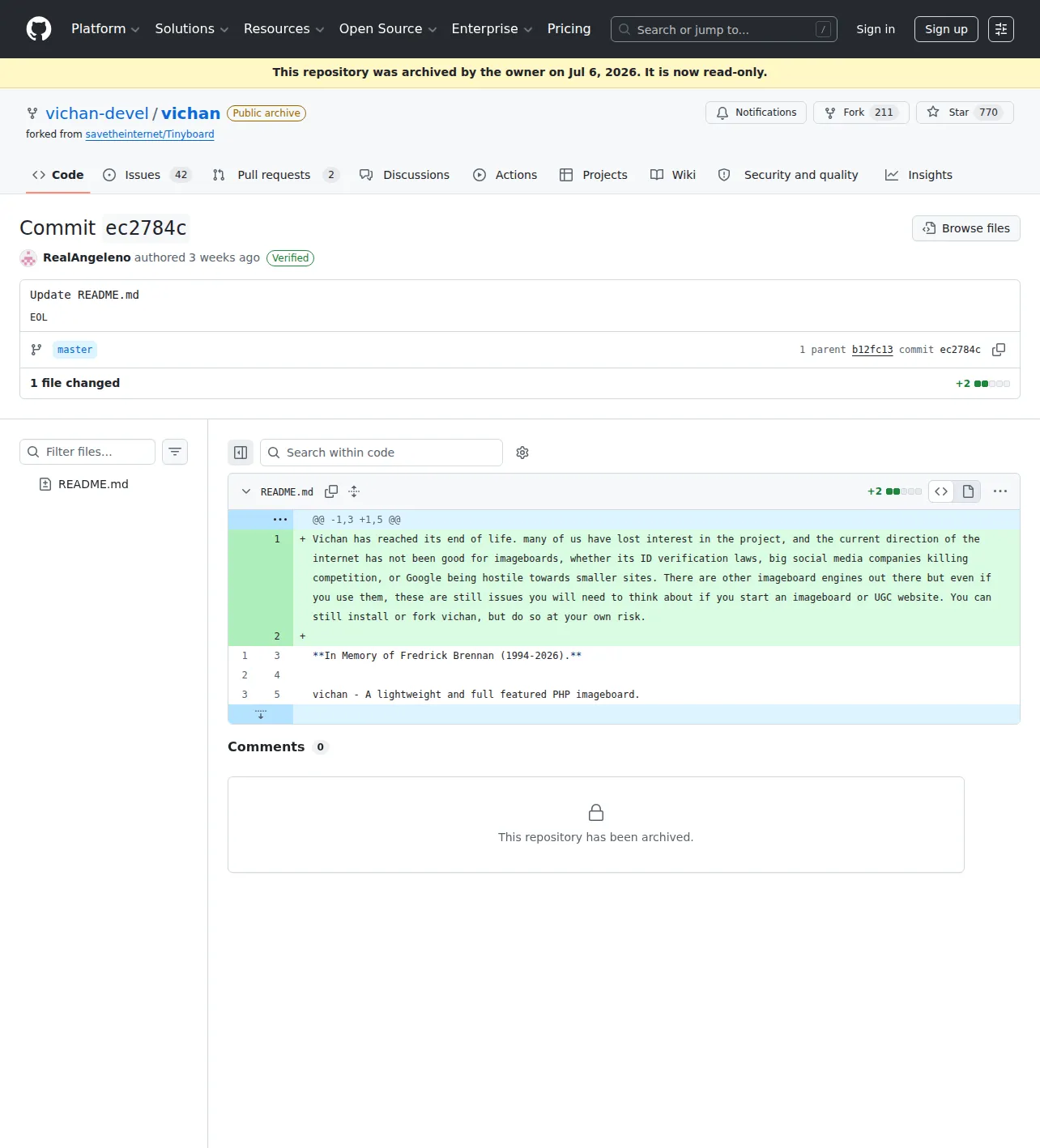Open the RealAngeleno author profile
The width and height of the screenshot is (1040, 1148).
[87, 257]
